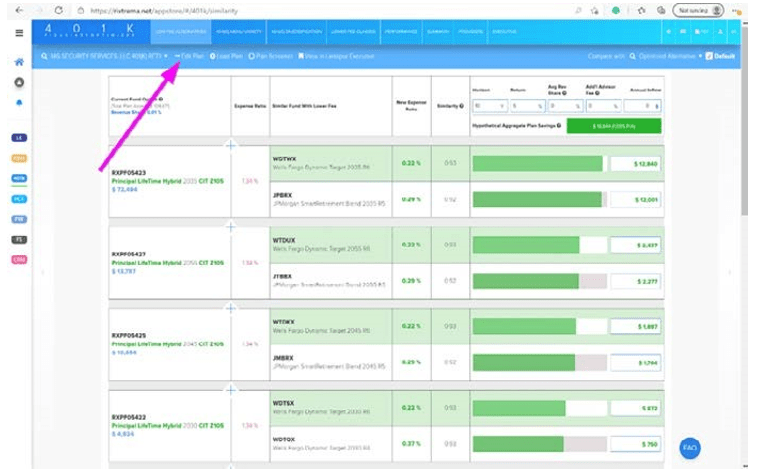The width and height of the screenshot is (757, 476).
Task: Go to the Home icon in the sidebar
Action: coord(19,62)
